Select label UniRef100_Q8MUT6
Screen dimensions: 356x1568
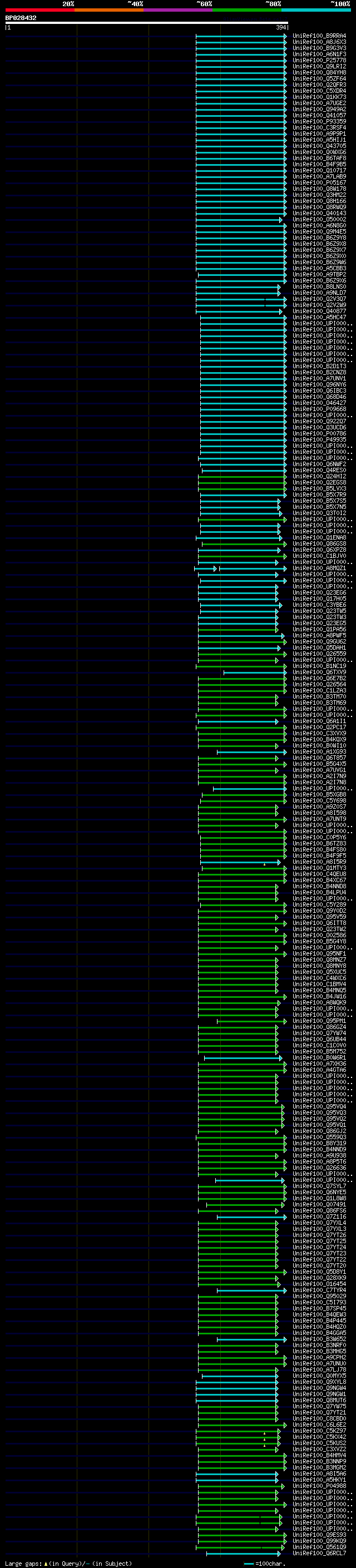tap(319, 1401)
